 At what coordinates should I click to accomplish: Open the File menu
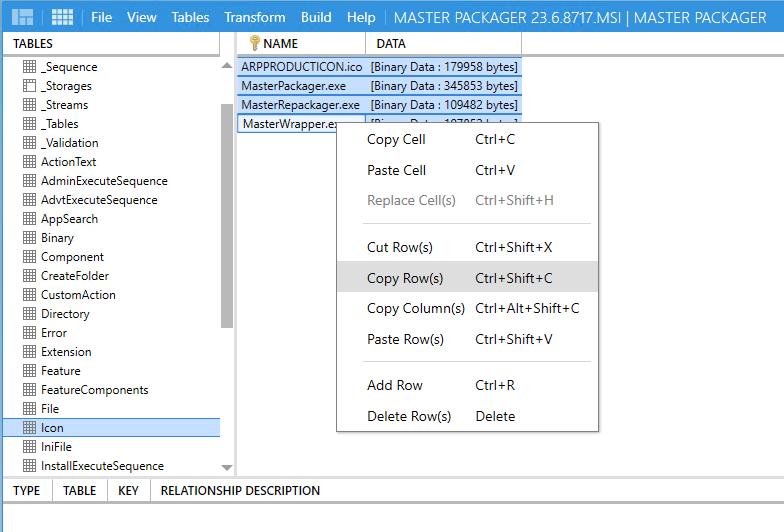pyautogui.click(x=102, y=18)
